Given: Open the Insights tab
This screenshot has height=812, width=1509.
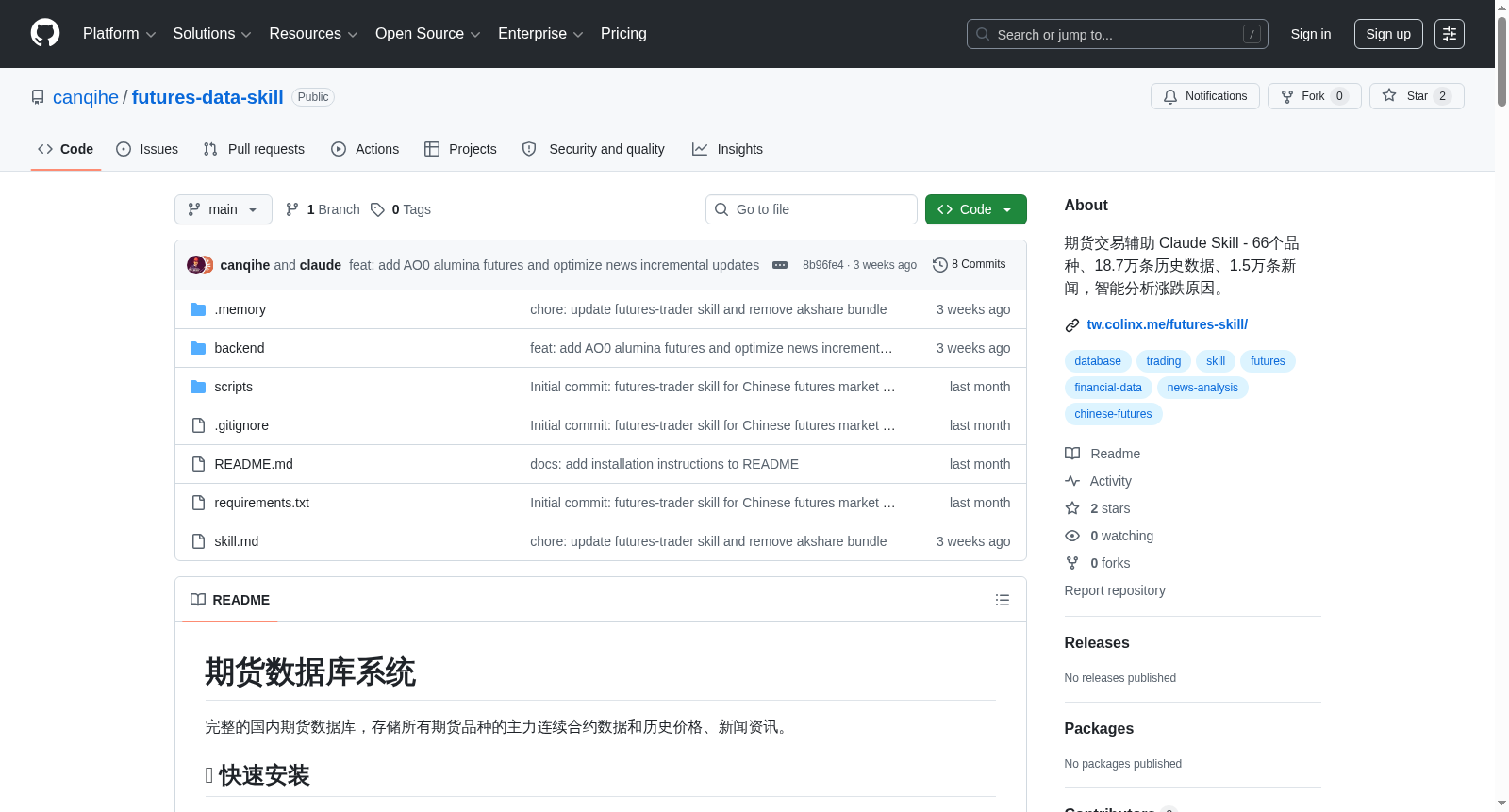Looking at the screenshot, I should point(727,149).
